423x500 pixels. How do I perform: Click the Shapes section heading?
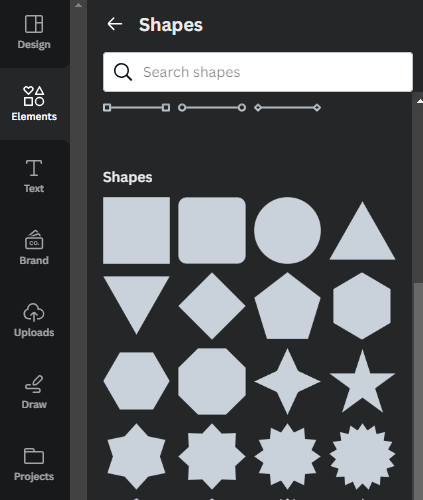[x=127, y=177]
